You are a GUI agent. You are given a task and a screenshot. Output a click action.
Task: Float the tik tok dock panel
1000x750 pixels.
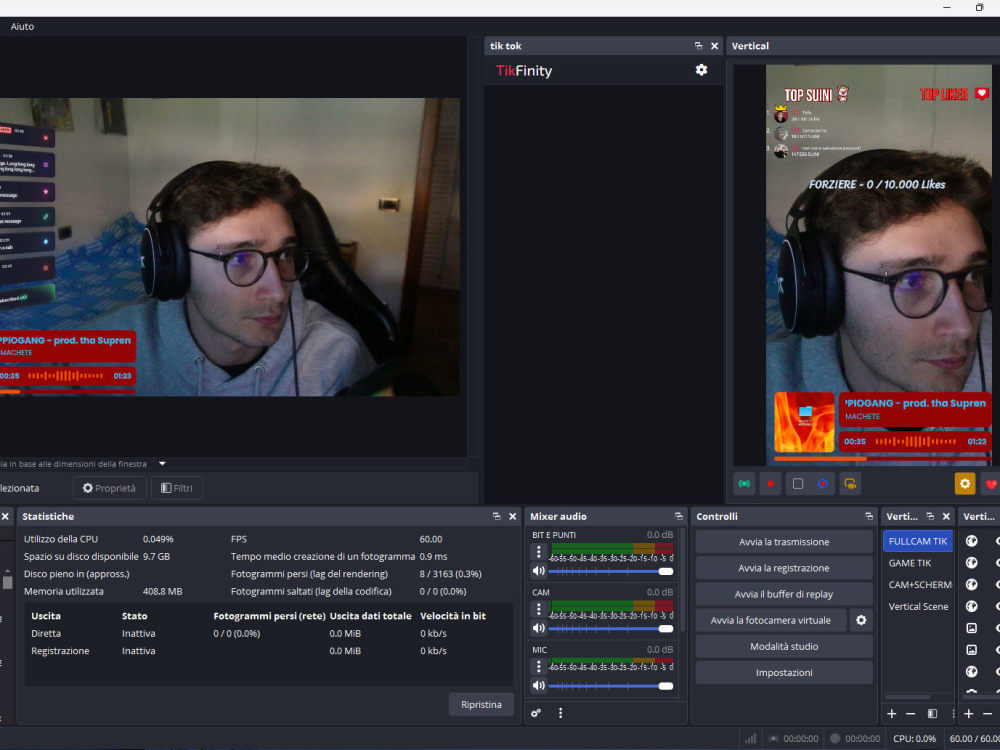click(698, 46)
